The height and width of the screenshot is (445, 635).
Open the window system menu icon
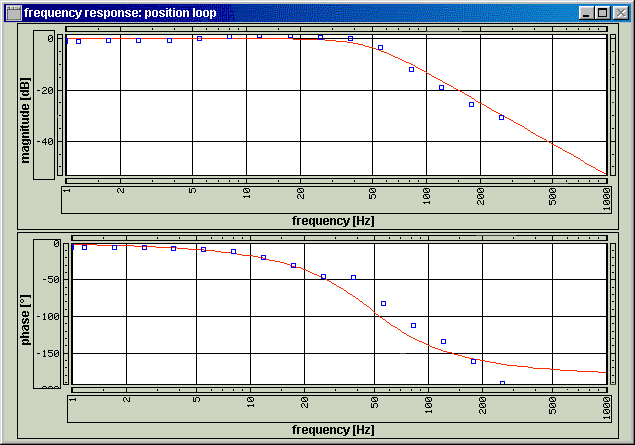[14, 13]
